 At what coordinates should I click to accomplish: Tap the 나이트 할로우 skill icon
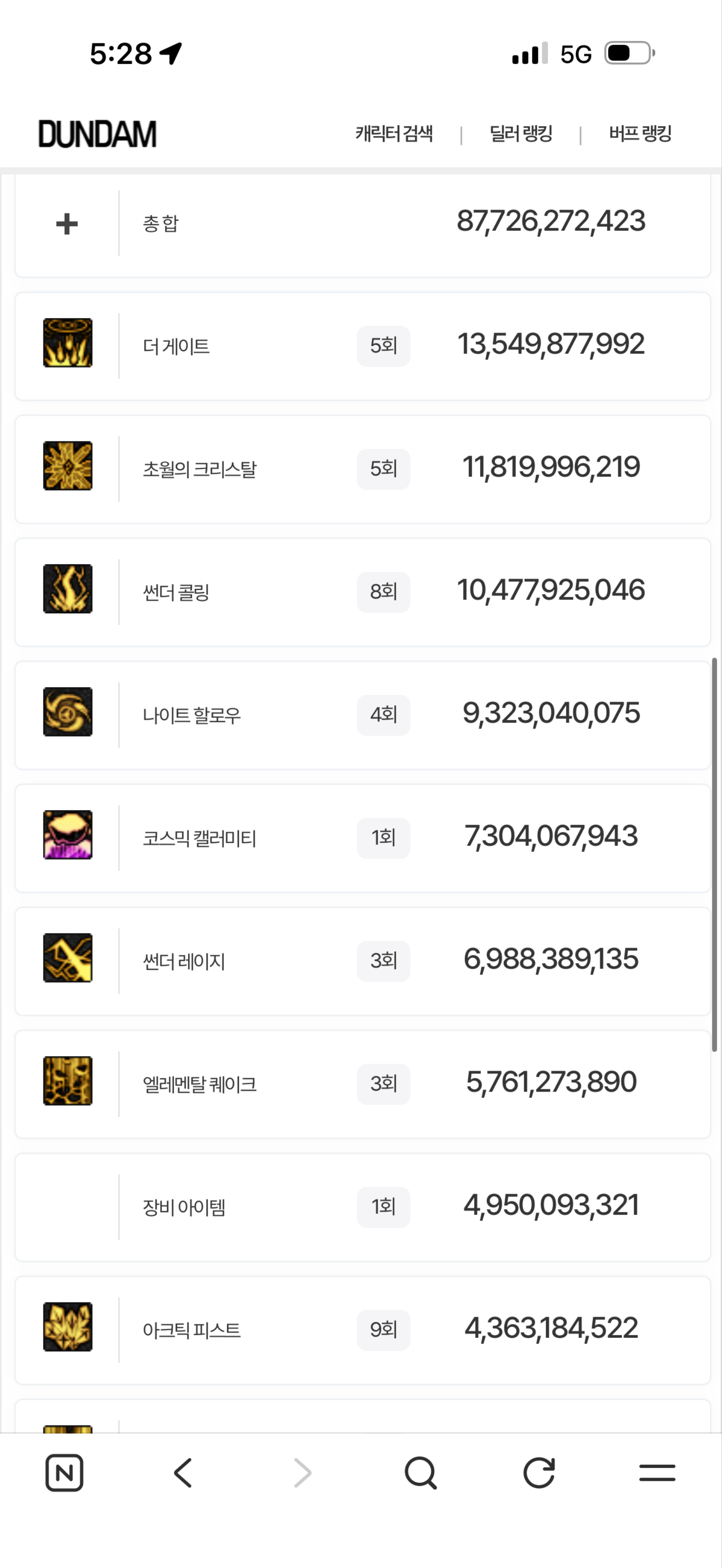coord(67,712)
